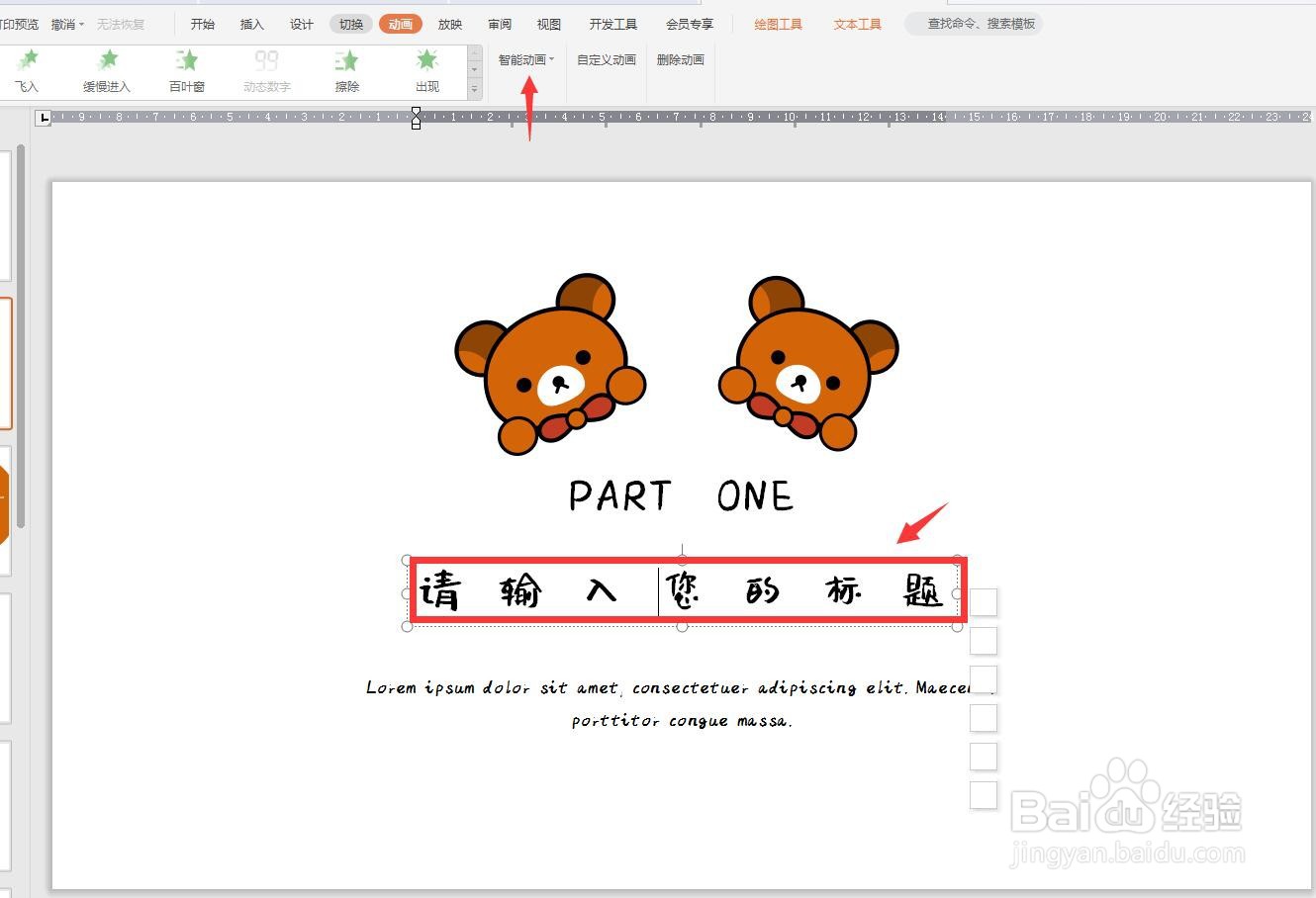Screen dimensions: 1316x898
Task: Click the title box left-middle resize handle
Action: coord(407,593)
